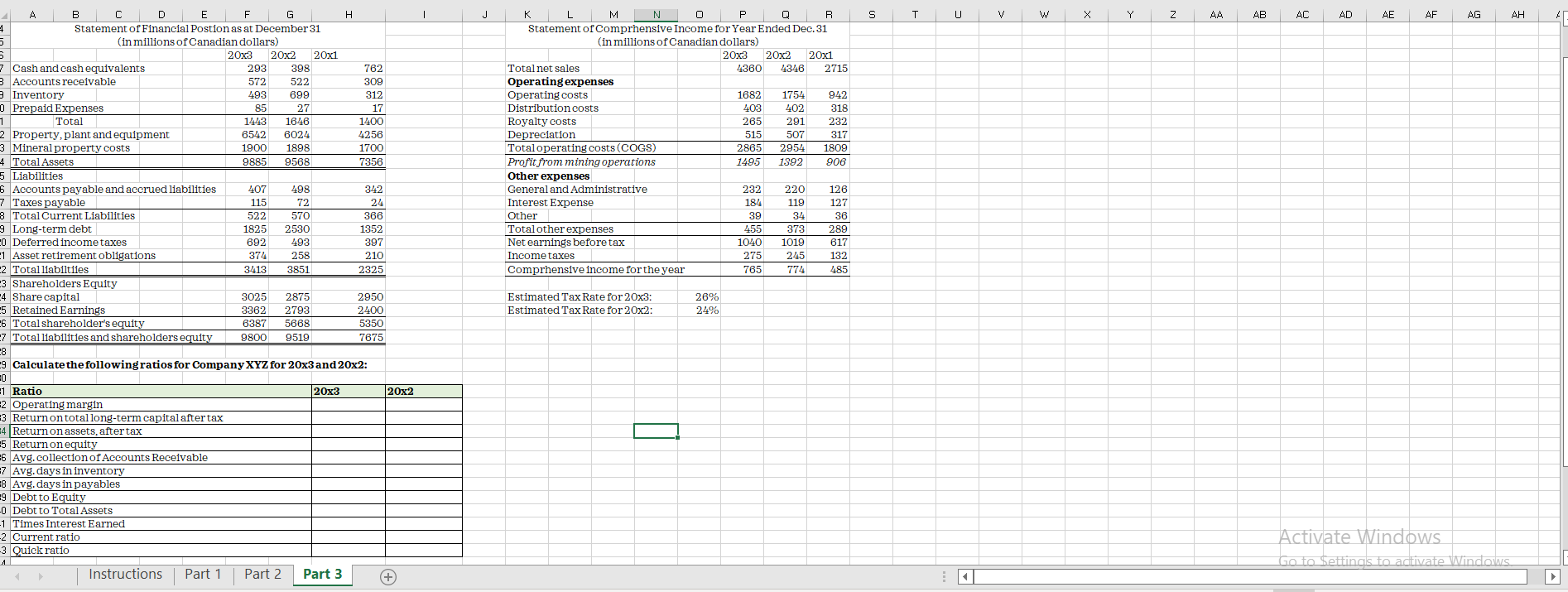Select 'Statement of Financial Postion' title cell

(x=198, y=29)
